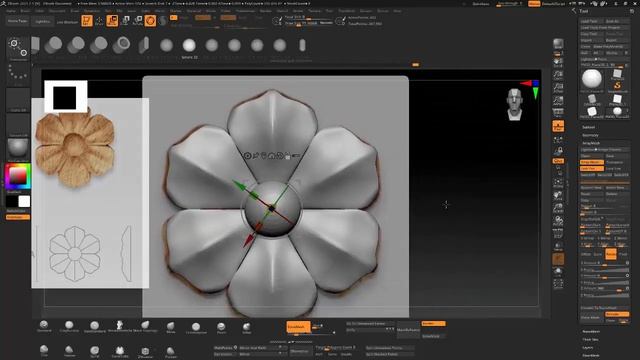Click the Home Page button
Screen dimensions: 640x360
[18, 21]
